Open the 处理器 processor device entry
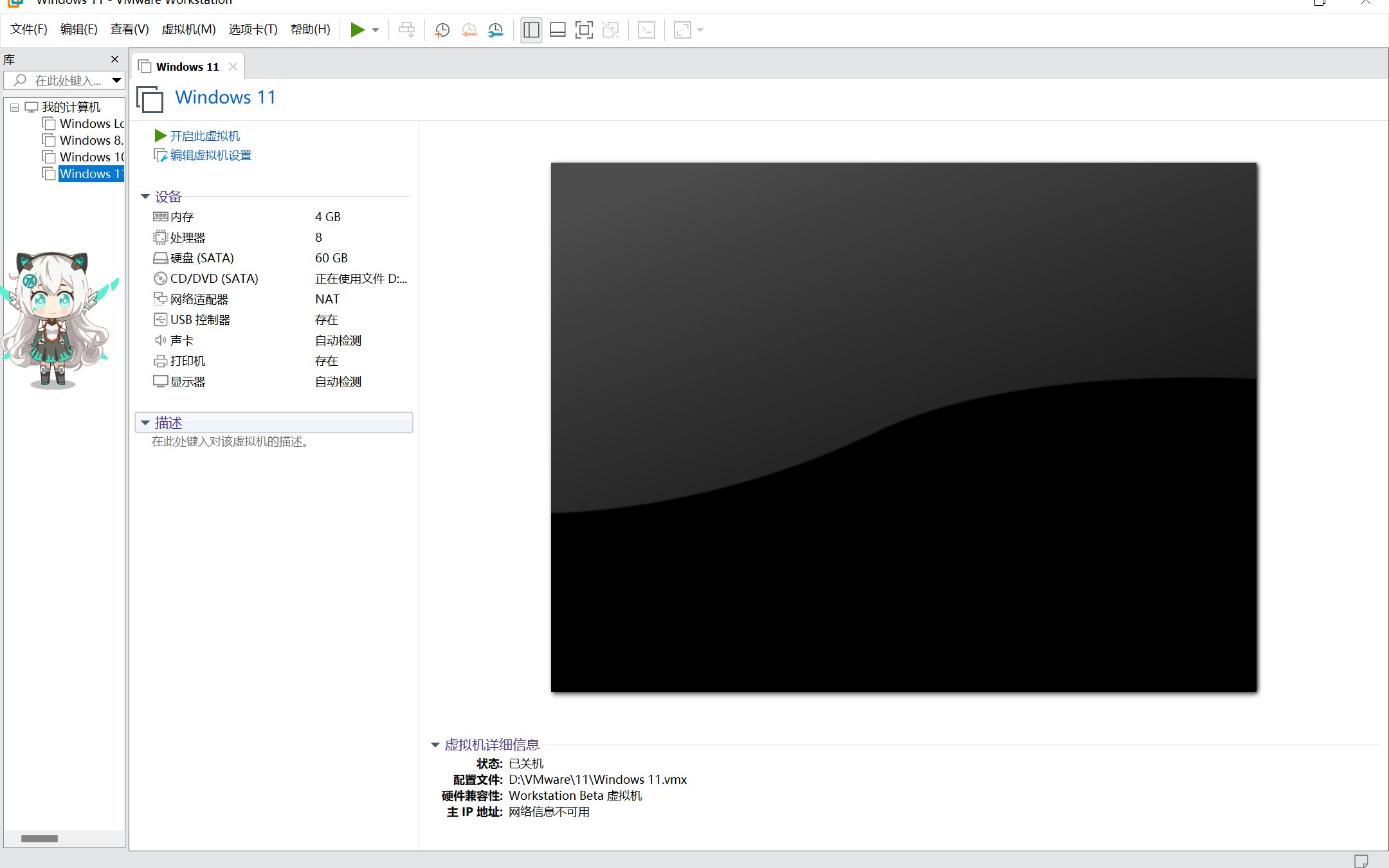This screenshot has height=868, width=1389. pos(187,237)
